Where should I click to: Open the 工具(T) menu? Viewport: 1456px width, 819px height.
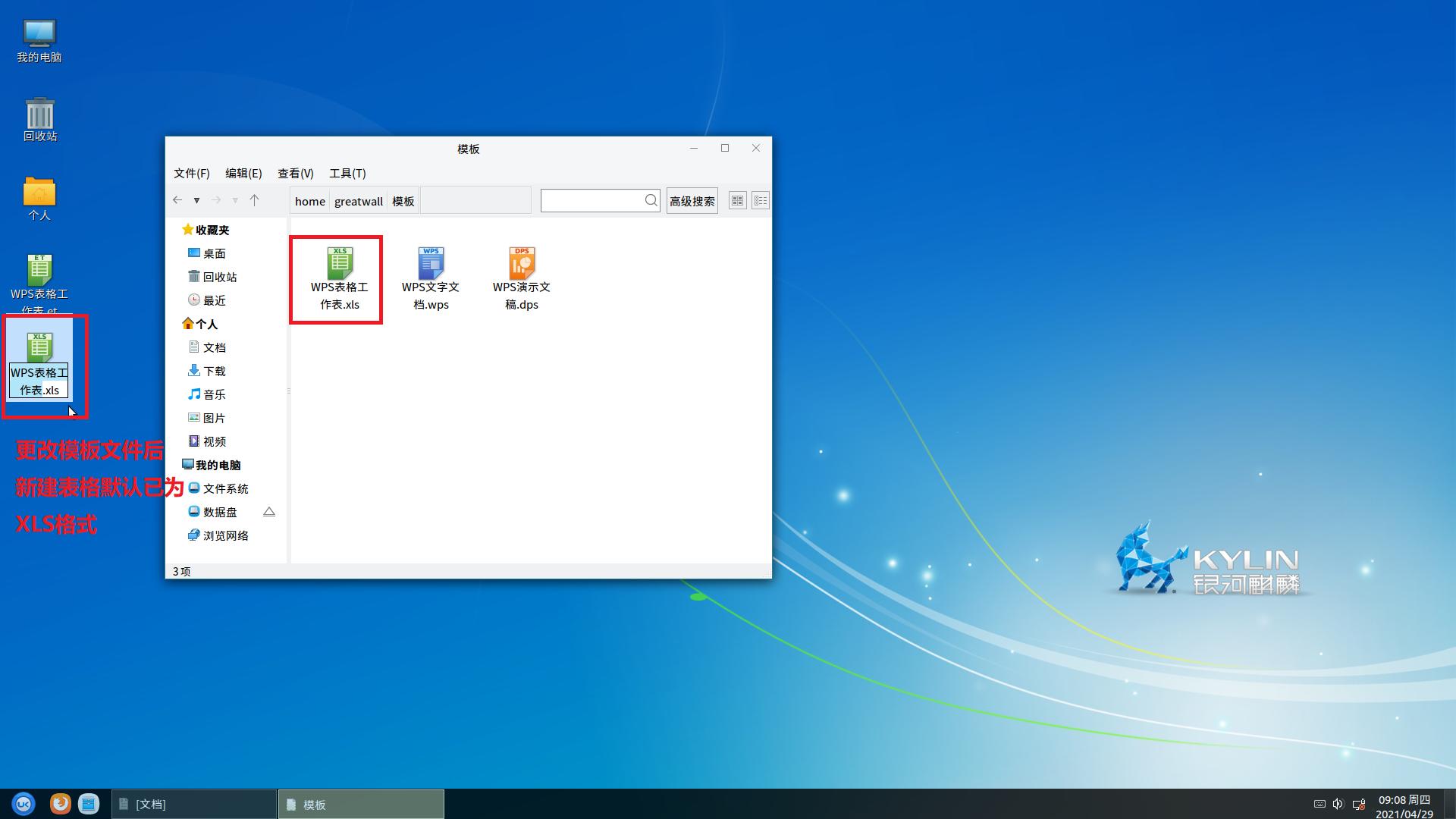pos(347,173)
